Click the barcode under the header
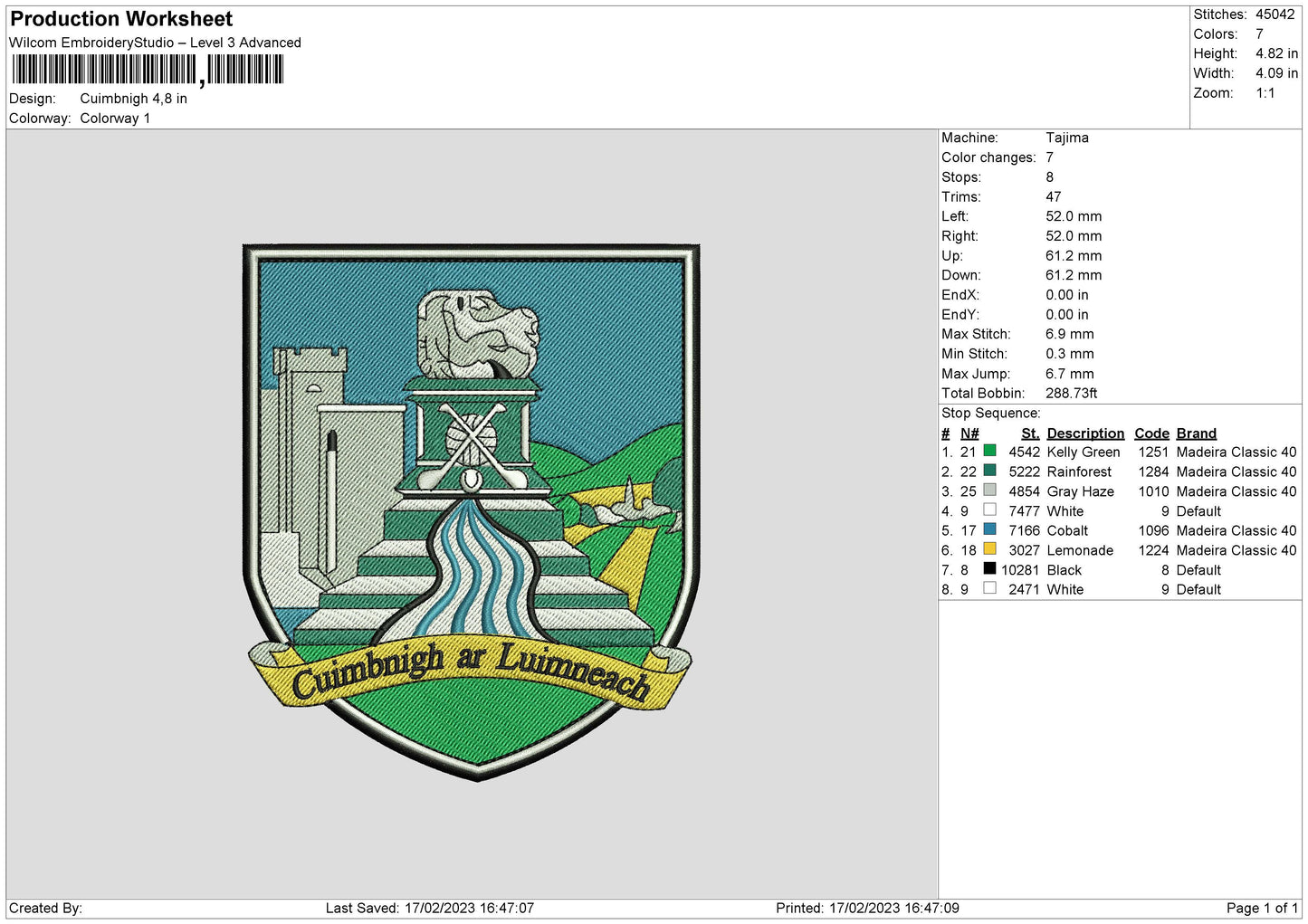The width and height of the screenshot is (1308, 924). (148, 70)
